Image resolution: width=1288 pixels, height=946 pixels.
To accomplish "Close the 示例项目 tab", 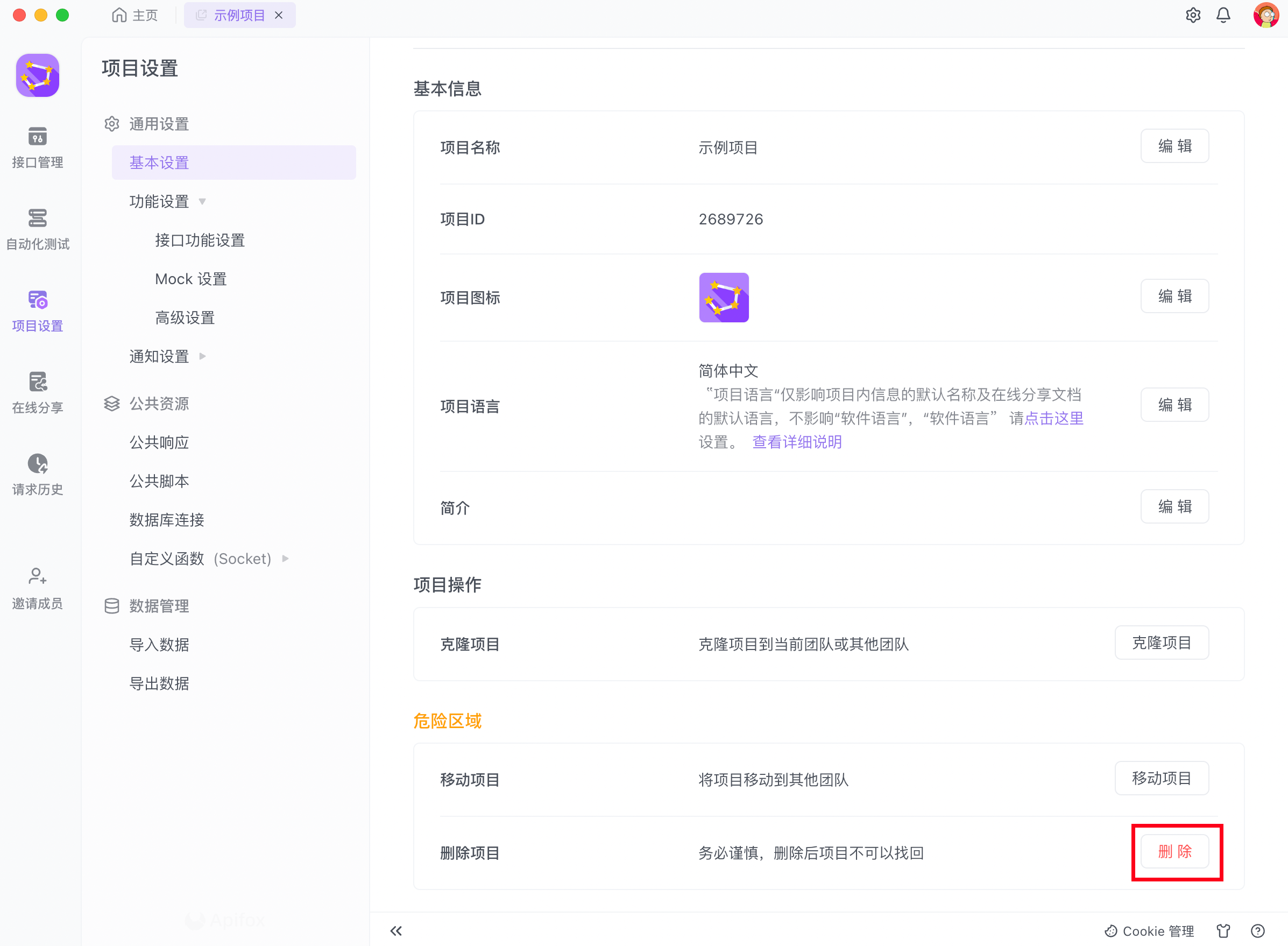I will (279, 16).
